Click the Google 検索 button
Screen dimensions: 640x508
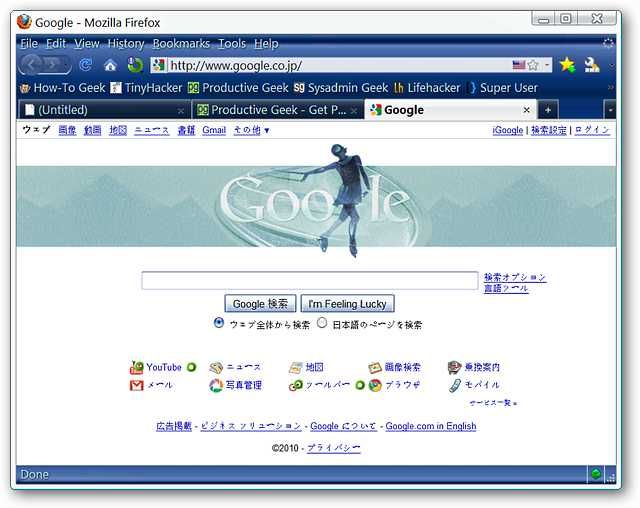[x=260, y=304]
